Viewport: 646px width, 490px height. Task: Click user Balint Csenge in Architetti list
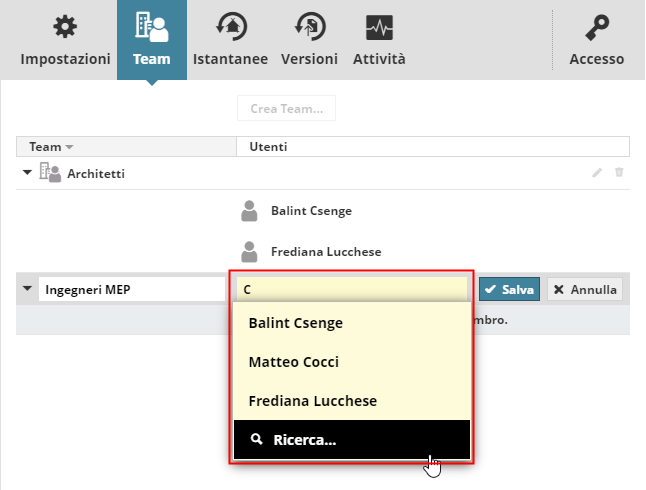tap(310, 211)
